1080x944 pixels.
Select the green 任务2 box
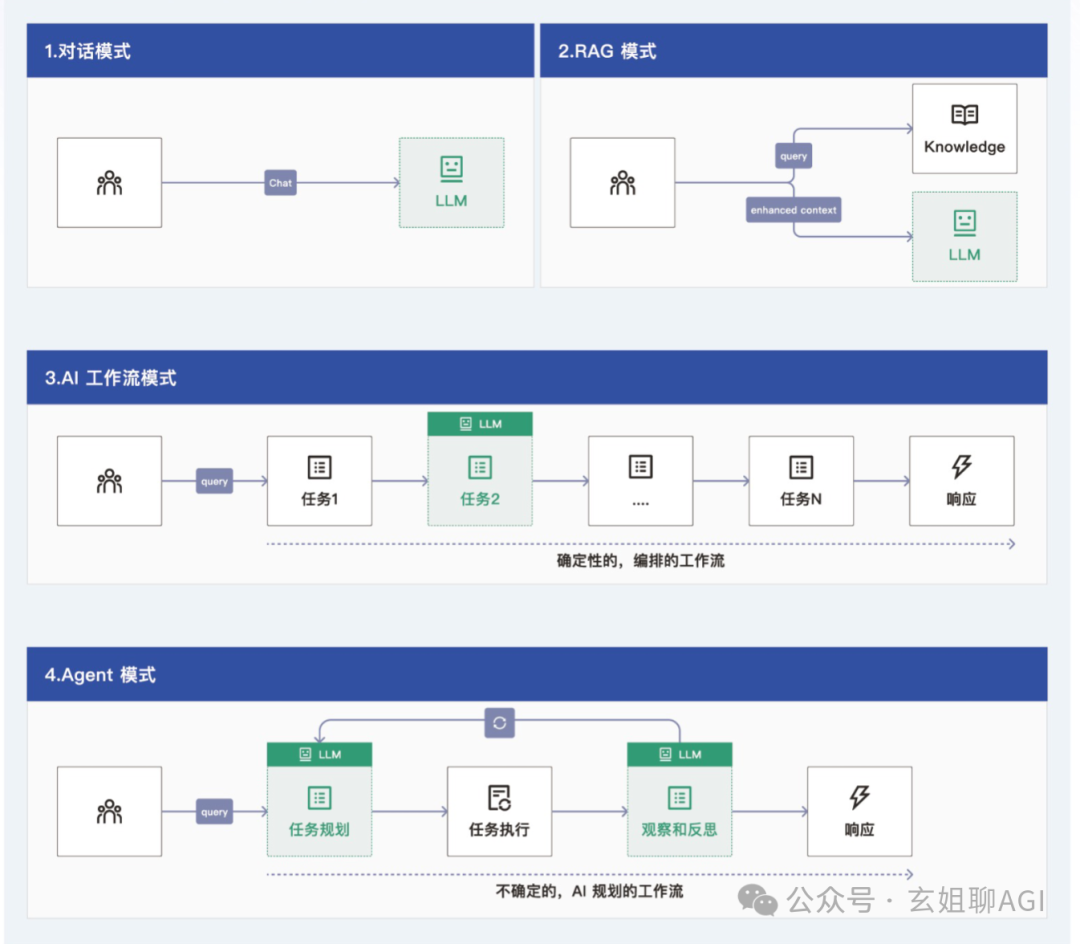tap(480, 481)
